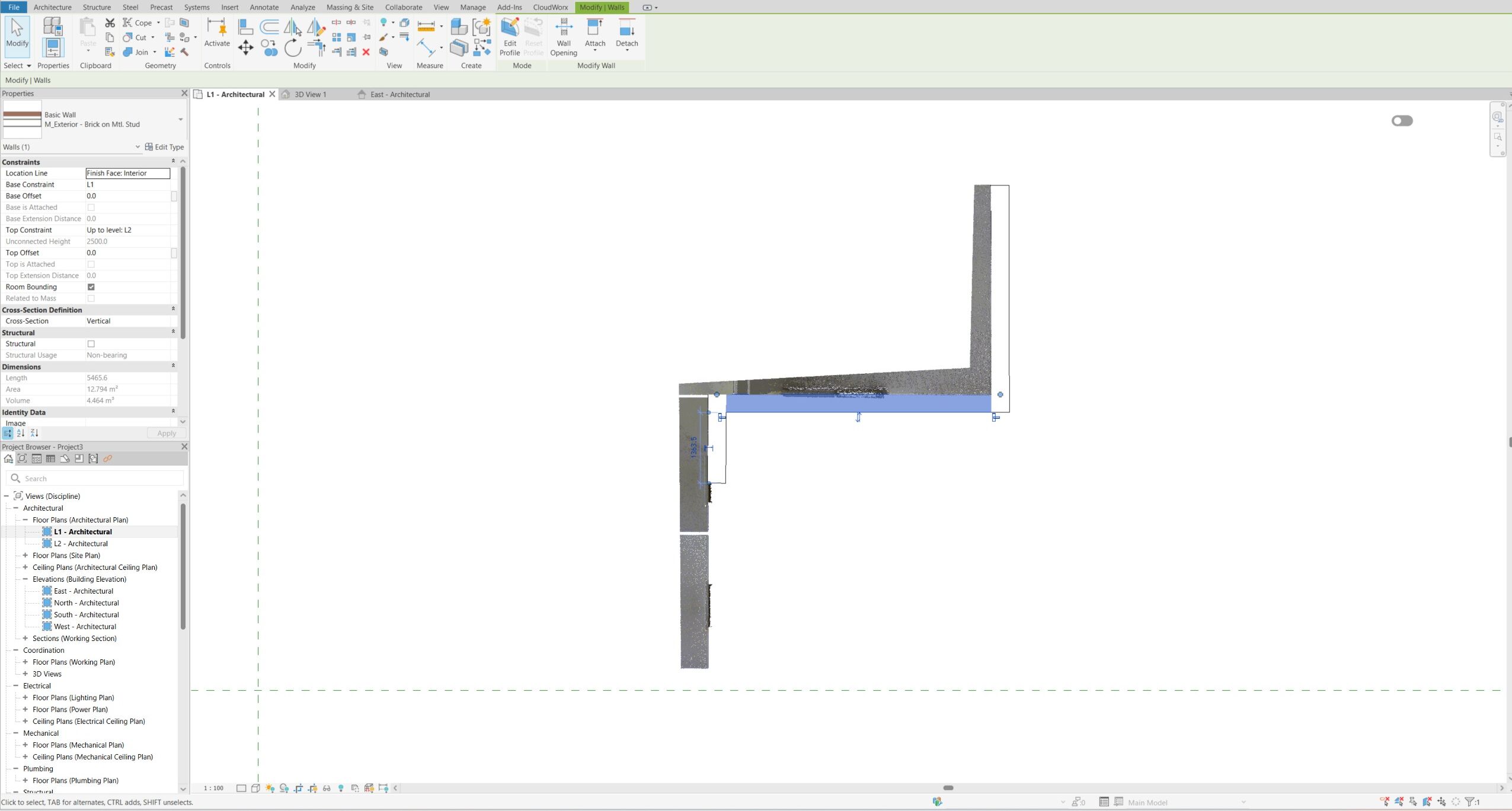The width and height of the screenshot is (1512, 811).
Task: Click the Offset tool icon
Action: point(269,27)
